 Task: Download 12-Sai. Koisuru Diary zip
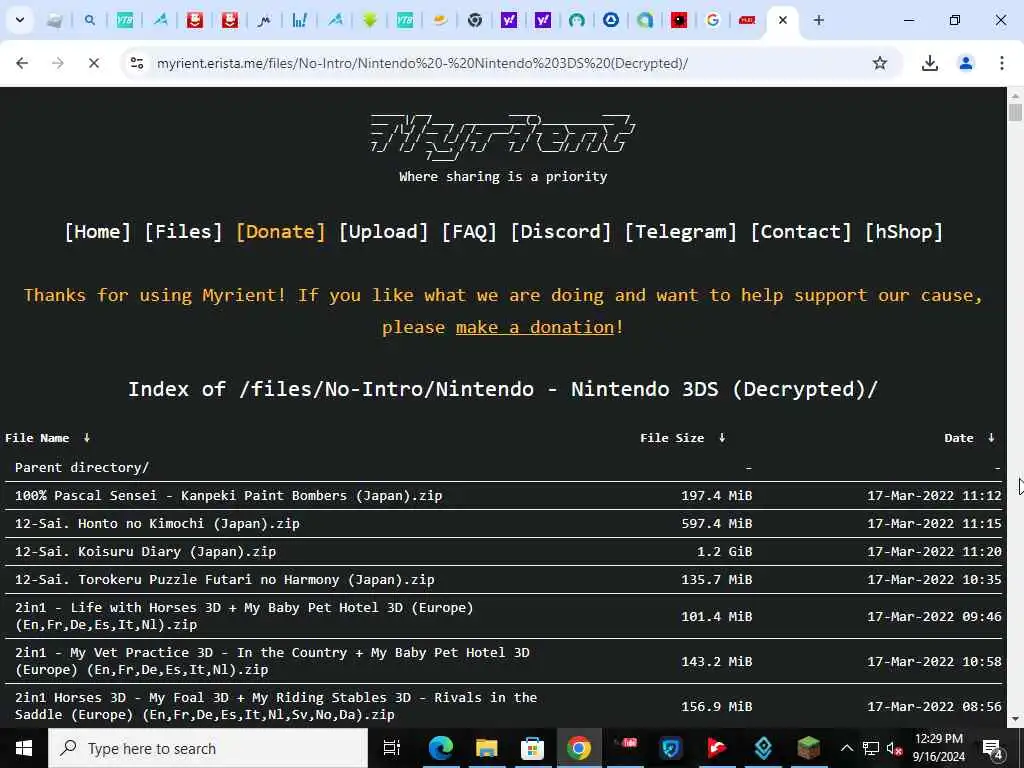click(x=145, y=552)
